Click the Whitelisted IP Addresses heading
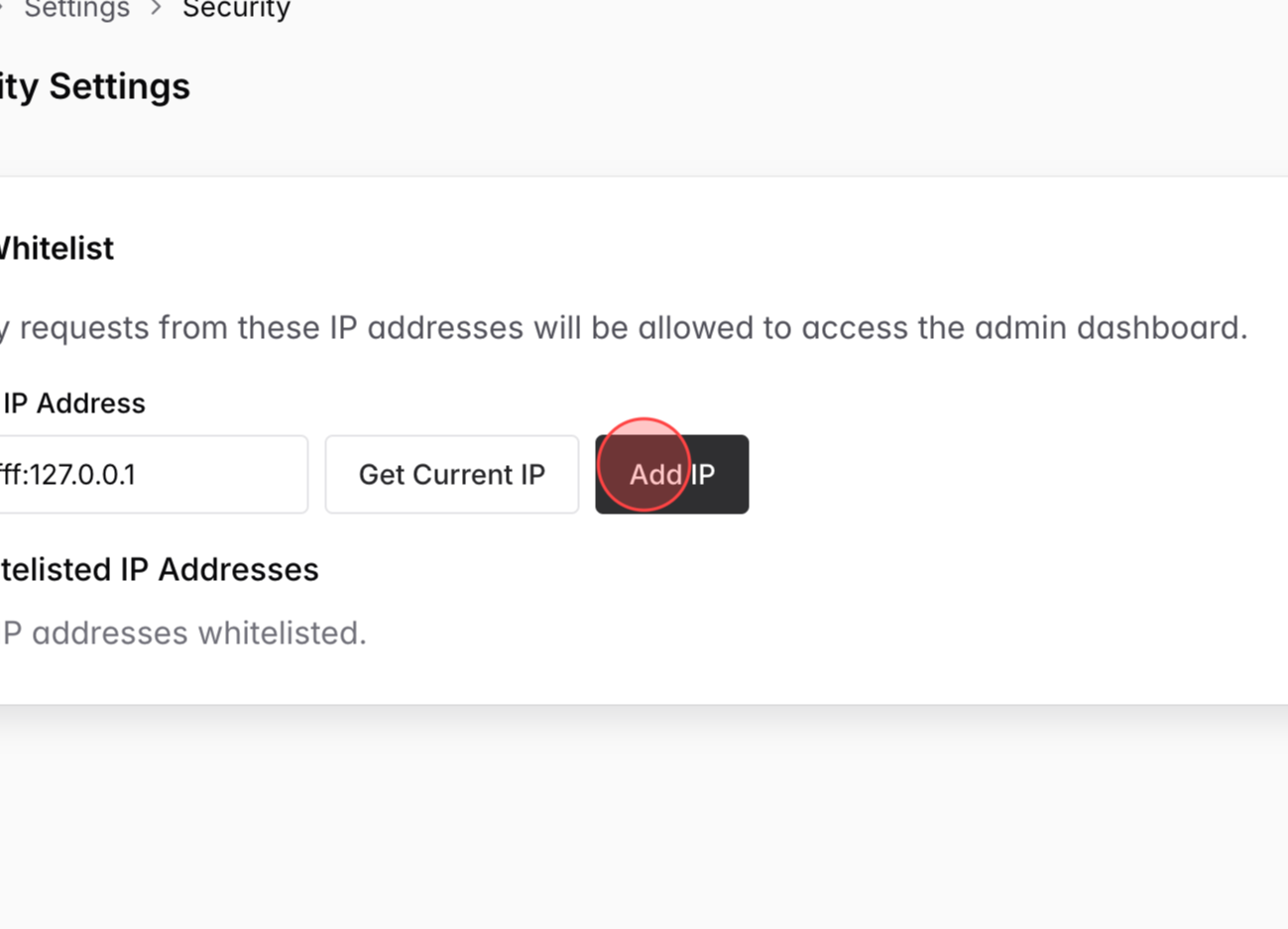1288x929 pixels. (159, 569)
